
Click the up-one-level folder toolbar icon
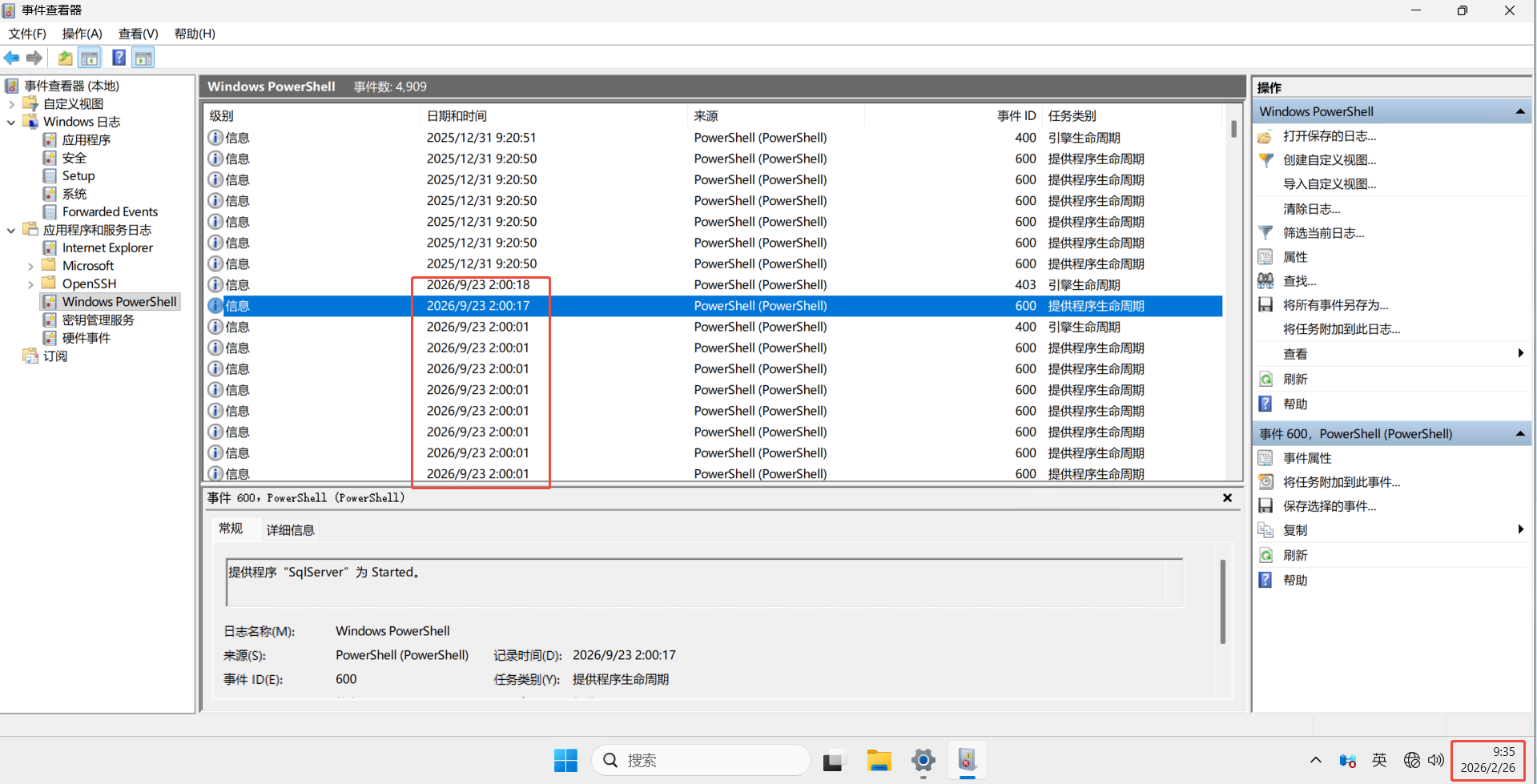click(x=65, y=58)
